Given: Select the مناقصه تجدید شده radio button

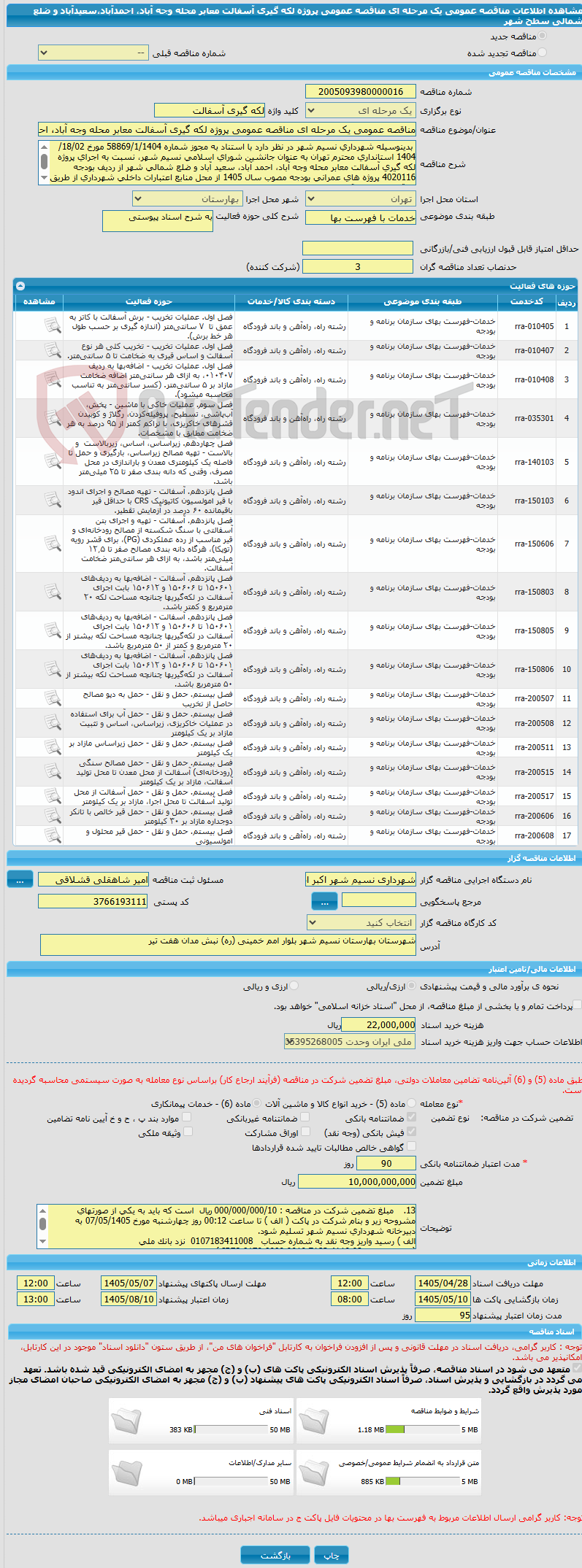Looking at the screenshot, I should (x=542, y=53).
